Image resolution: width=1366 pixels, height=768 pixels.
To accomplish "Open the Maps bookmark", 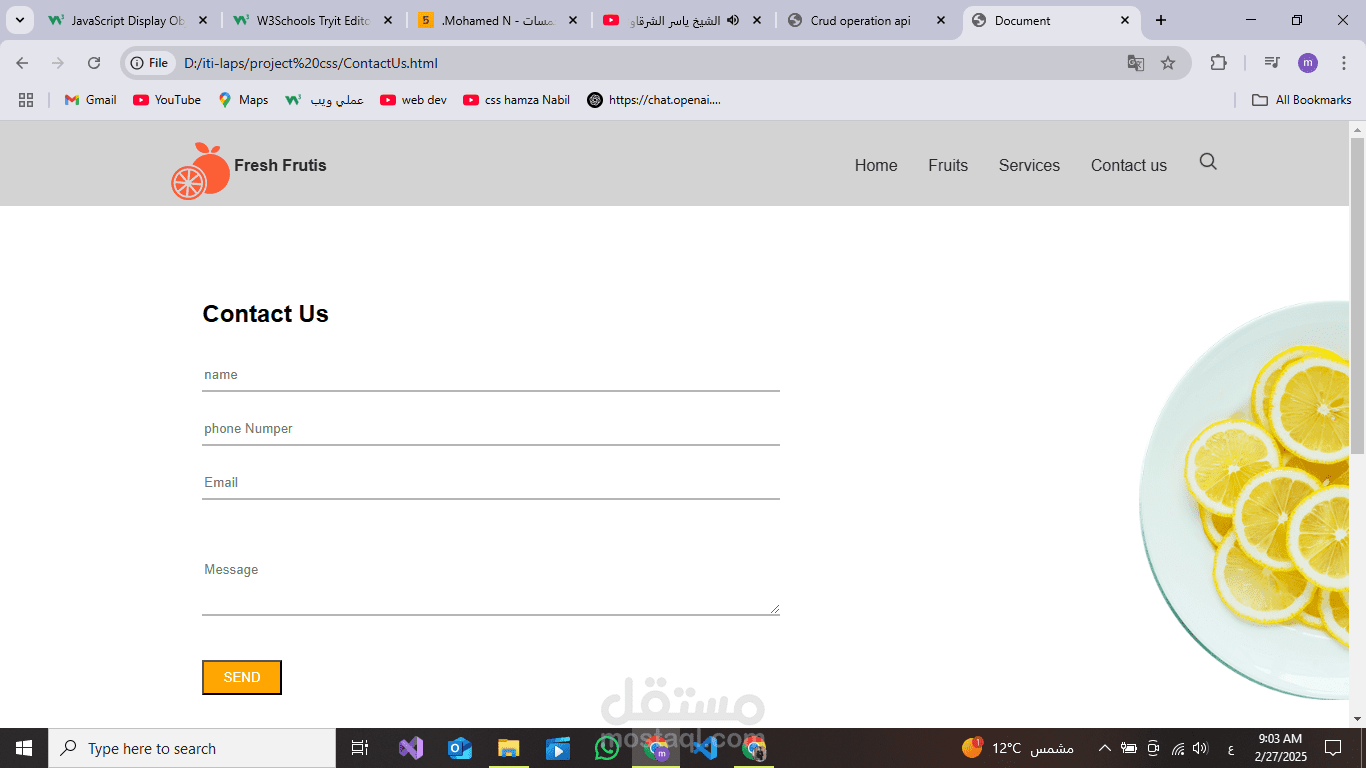I will tap(243, 100).
